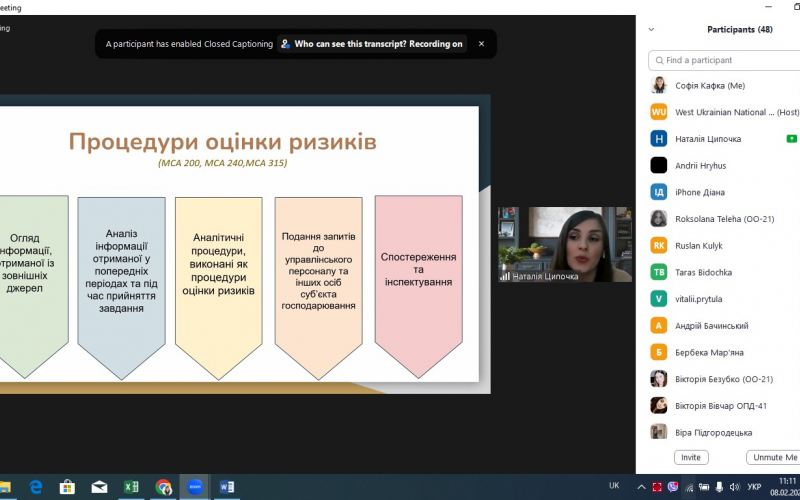Select participant Roksolana Teleha (OO-21)
The height and width of the screenshot is (500, 800).
pyautogui.click(x=723, y=219)
